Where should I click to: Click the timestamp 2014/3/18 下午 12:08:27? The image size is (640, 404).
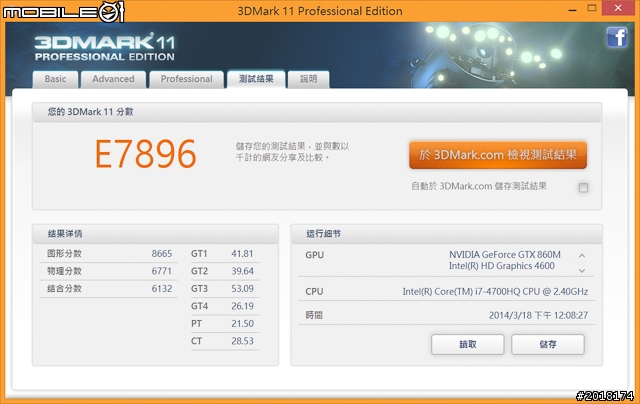tap(538, 315)
